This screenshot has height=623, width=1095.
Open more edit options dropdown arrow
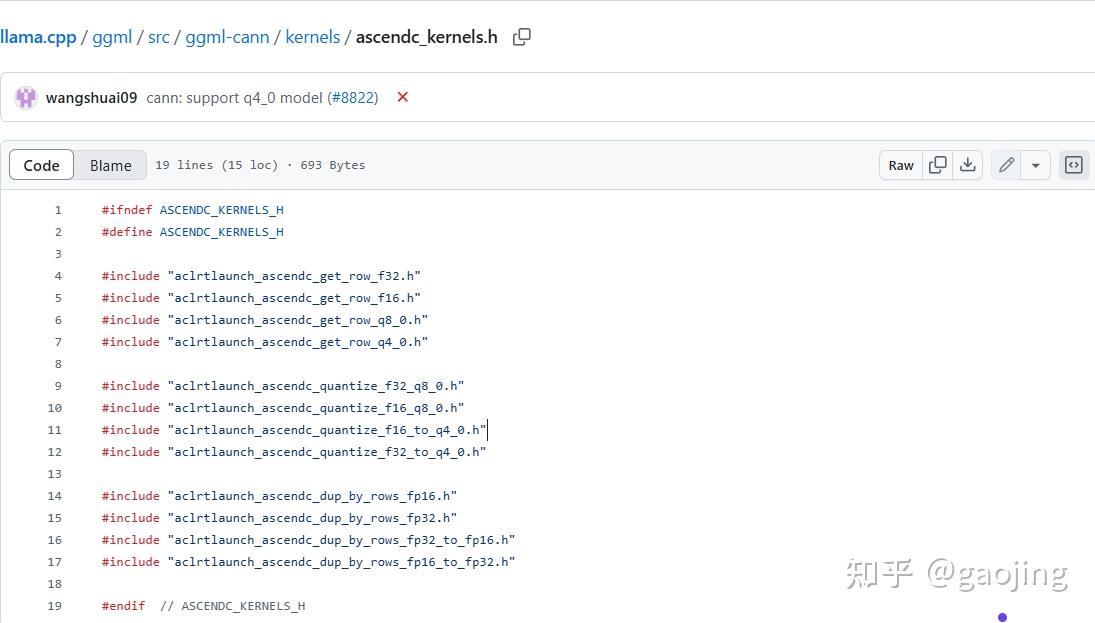pyautogui.click(x=1035, y=165)
